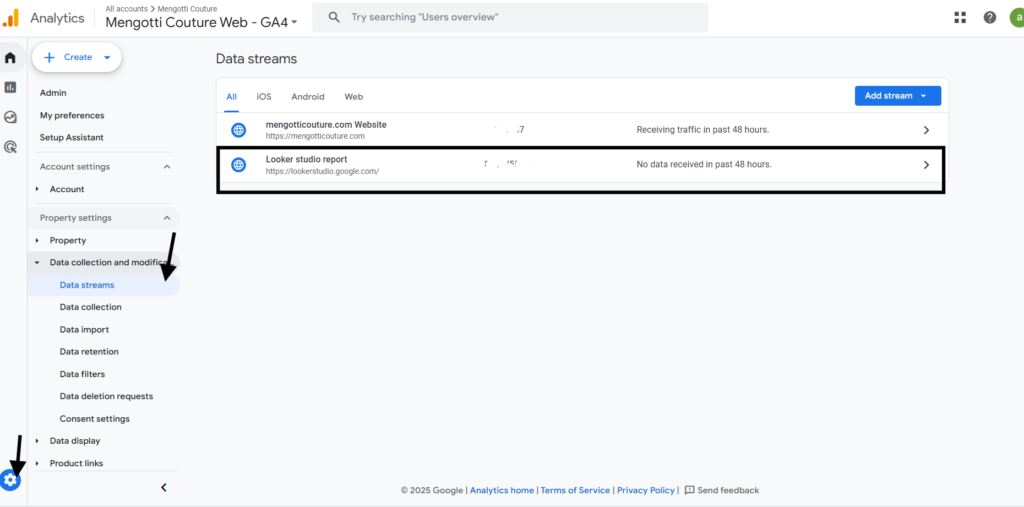Image resolution: width=1024 pixels, height=507 pixels.
Task: Collapse the Account settings section
Action: click(x=167, y=167)
